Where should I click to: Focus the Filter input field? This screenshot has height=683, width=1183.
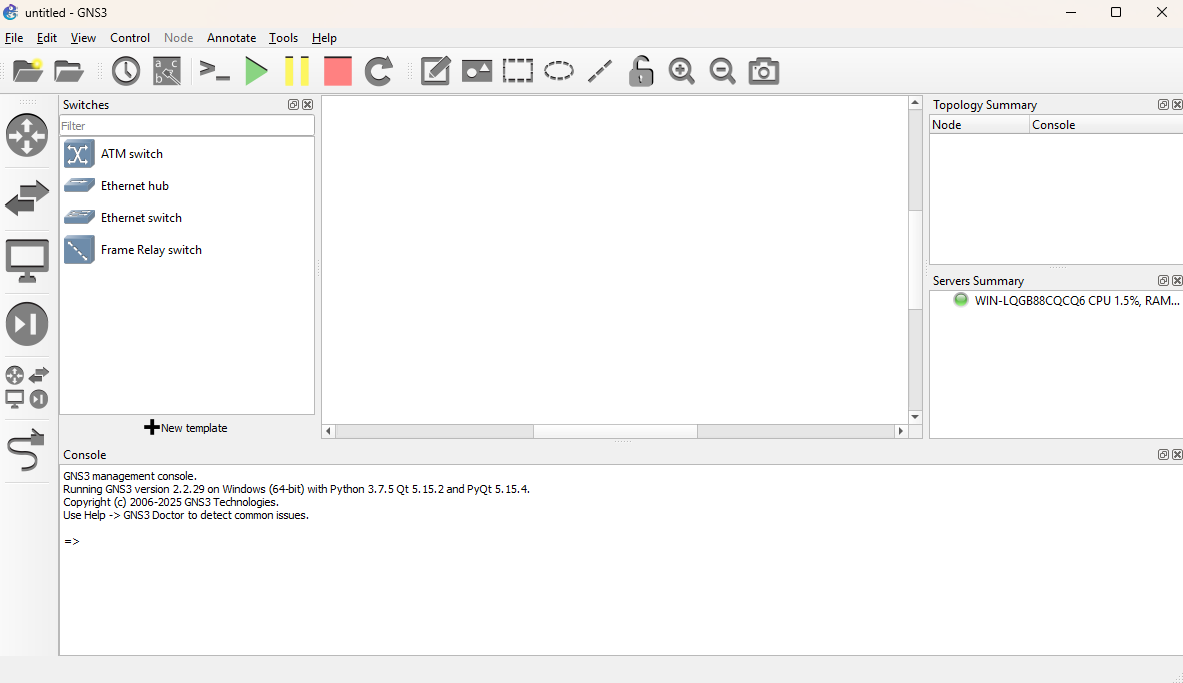186,126
